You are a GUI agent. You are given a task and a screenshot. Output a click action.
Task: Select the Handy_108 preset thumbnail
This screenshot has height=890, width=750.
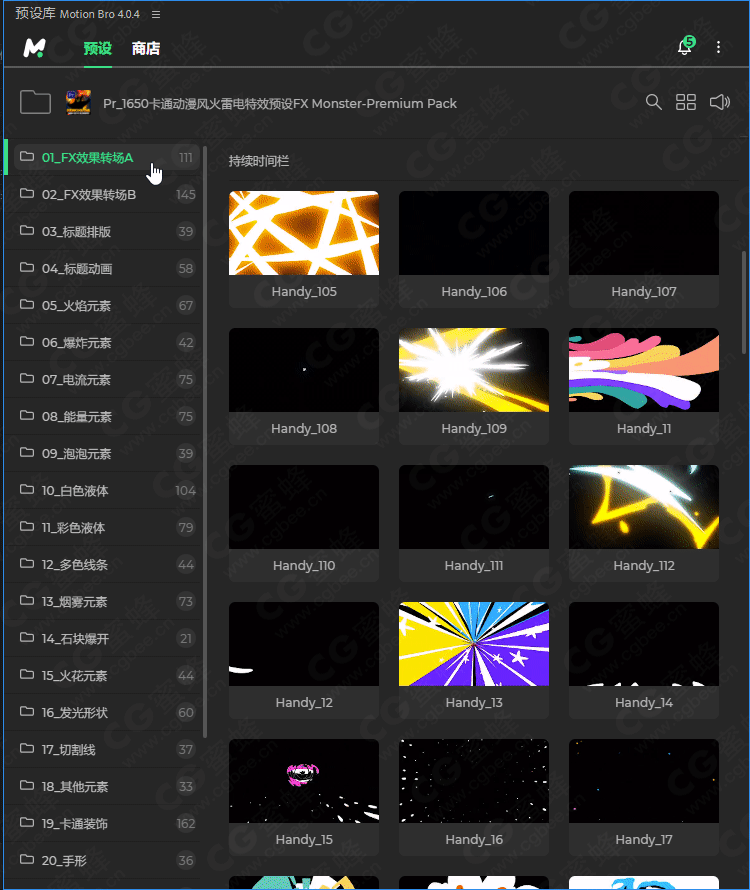point(304,370)
